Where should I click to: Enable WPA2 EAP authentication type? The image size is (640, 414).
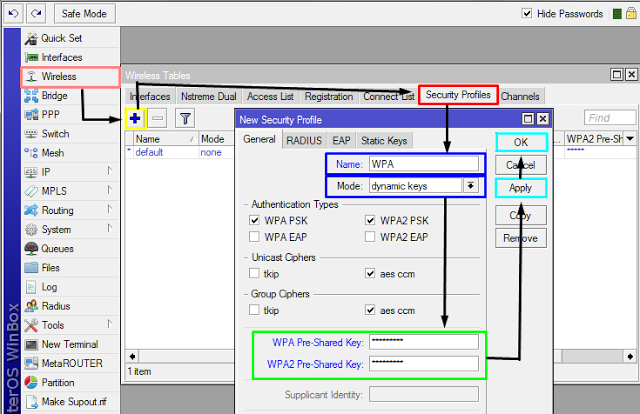(x=370, y=237)
